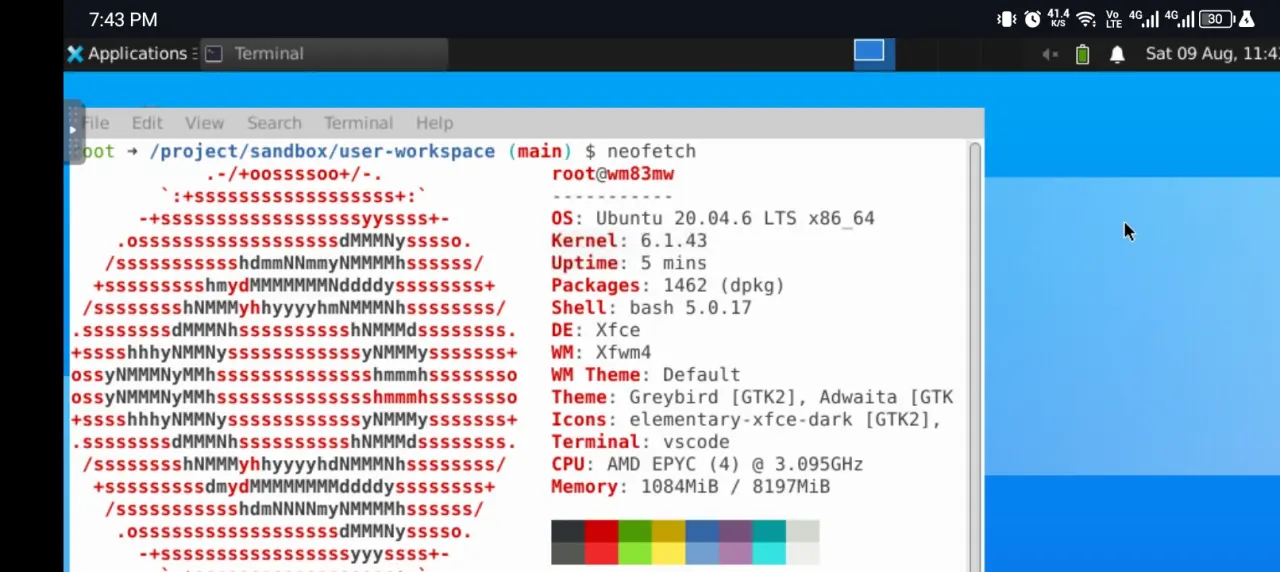Viewport: 1280px width, 572px height.
Task: Click the 'Shell: bash 5.0.17' line
Action: [651, 308]
